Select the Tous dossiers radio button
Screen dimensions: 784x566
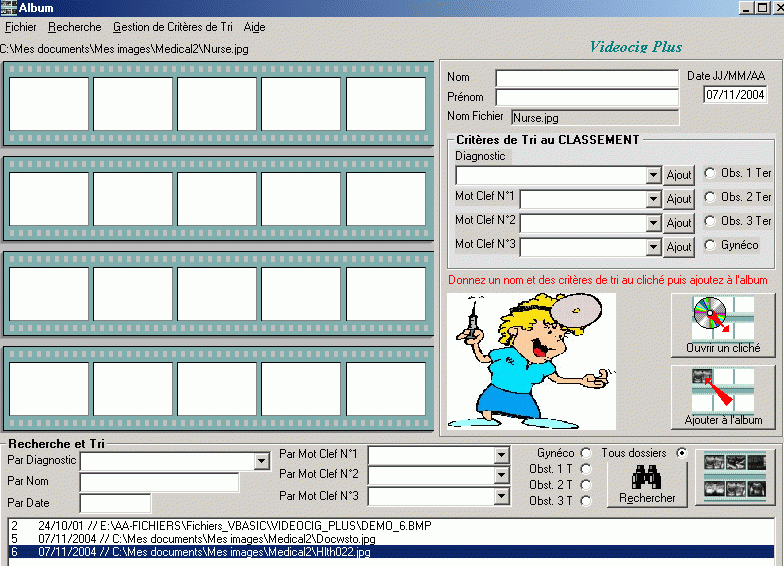pos(682,453)
